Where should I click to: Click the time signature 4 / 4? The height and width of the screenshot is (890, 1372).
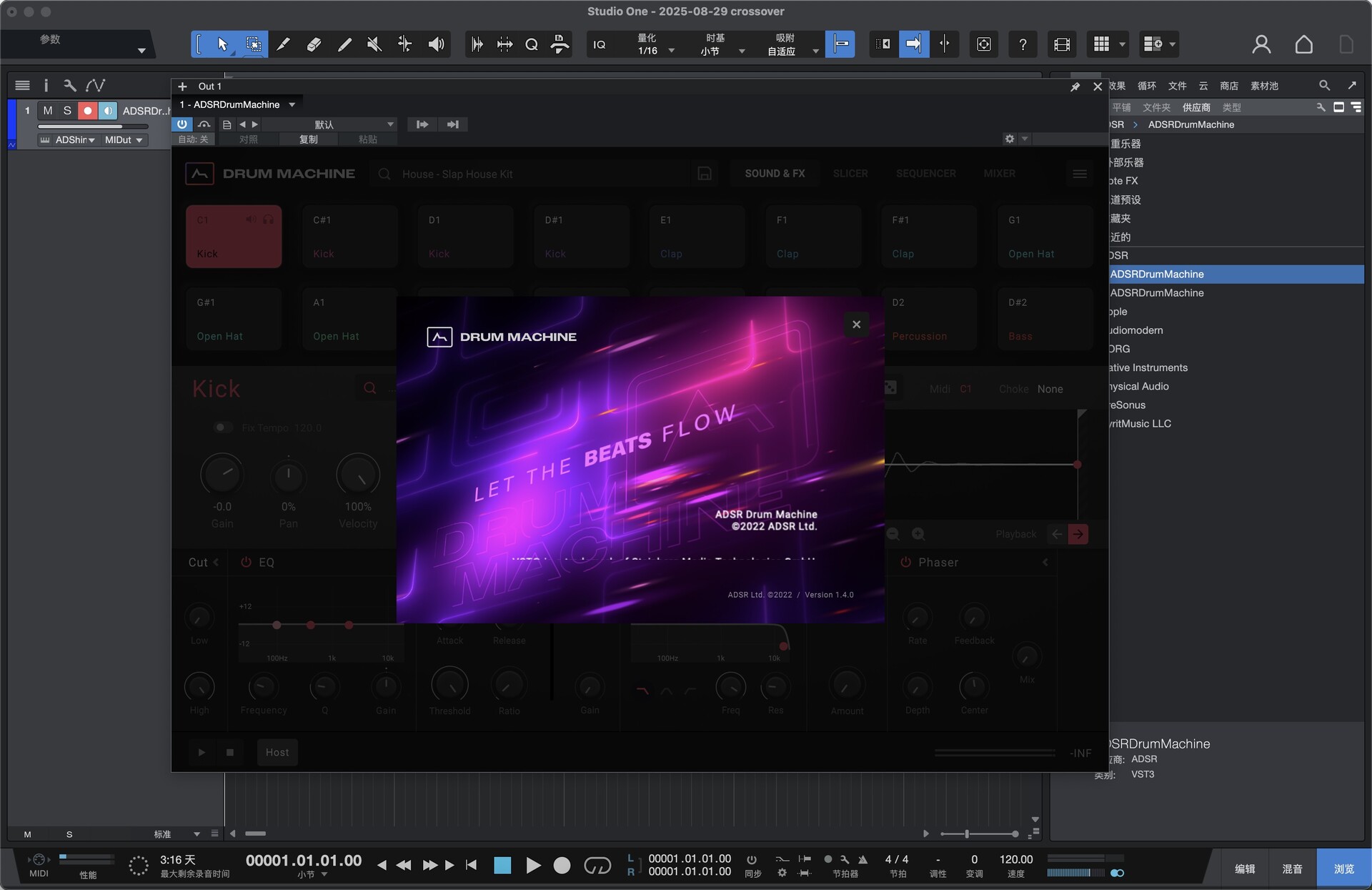click(x=897, y=859)
